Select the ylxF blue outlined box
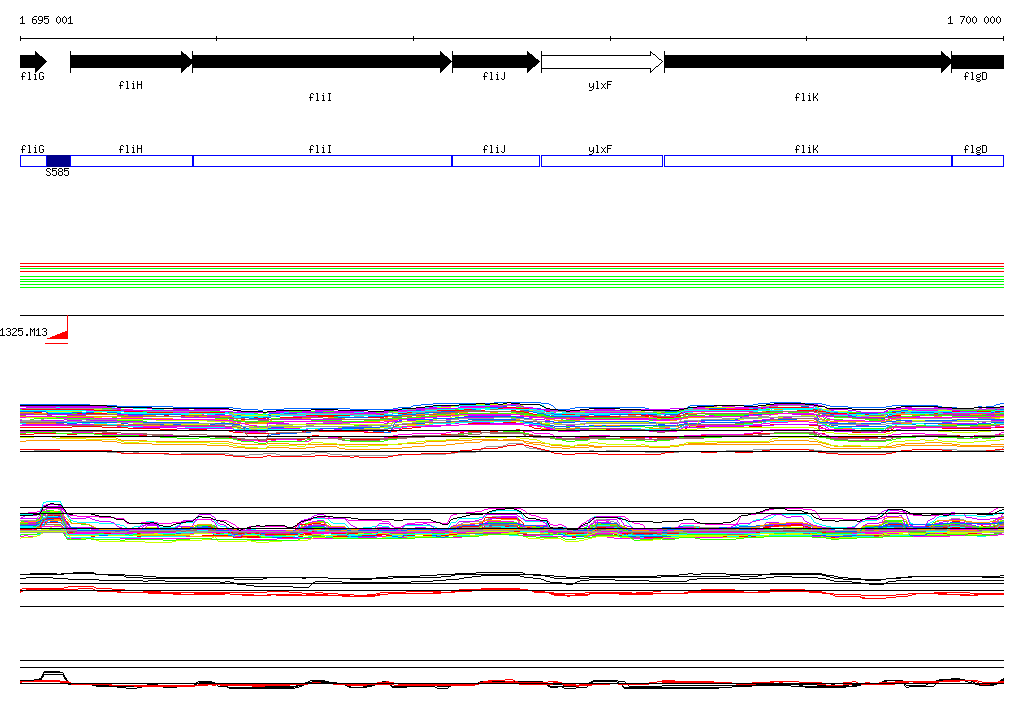Image resolution: width=1024 pixels, height=714 pixels. point(602,161)
